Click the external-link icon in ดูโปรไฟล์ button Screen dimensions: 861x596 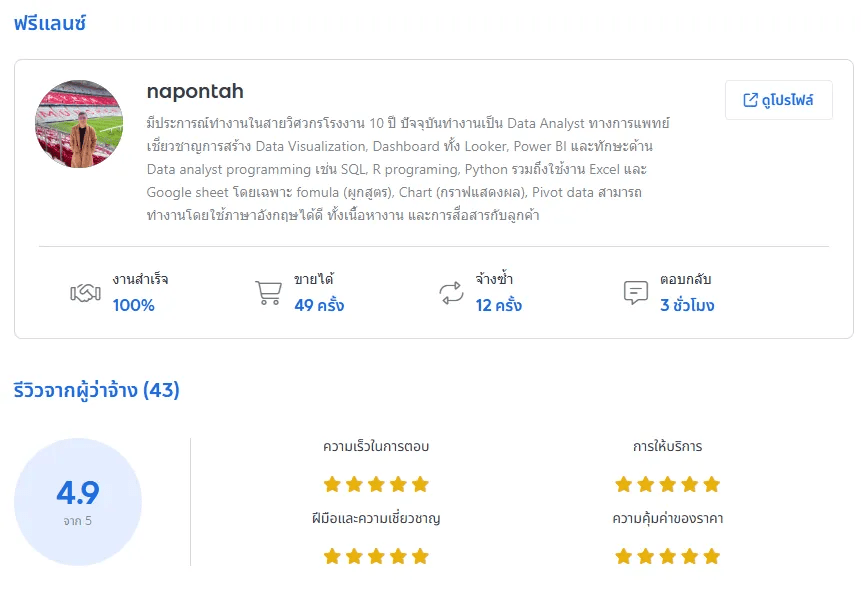(x=751, y=100)
